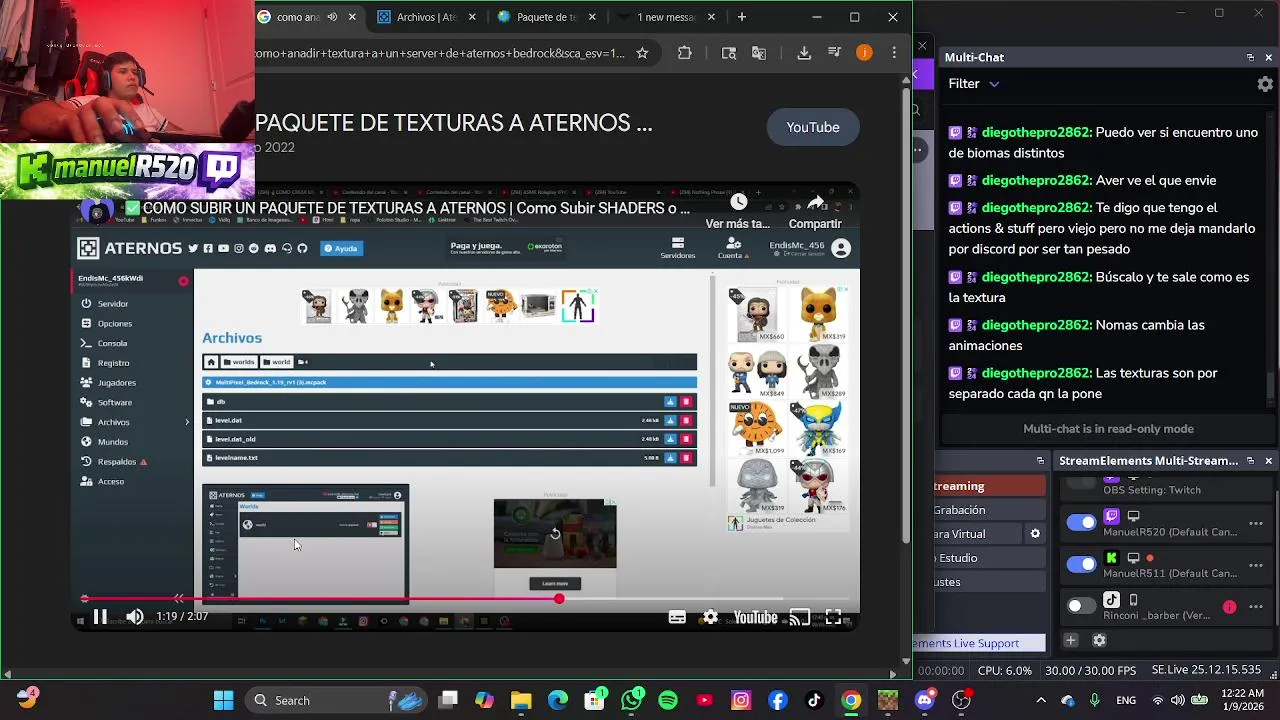Open Cámara Virtual settings gear
Image resolution: width=1280 pixels, height=720 pixels.
coord(1035,534)
